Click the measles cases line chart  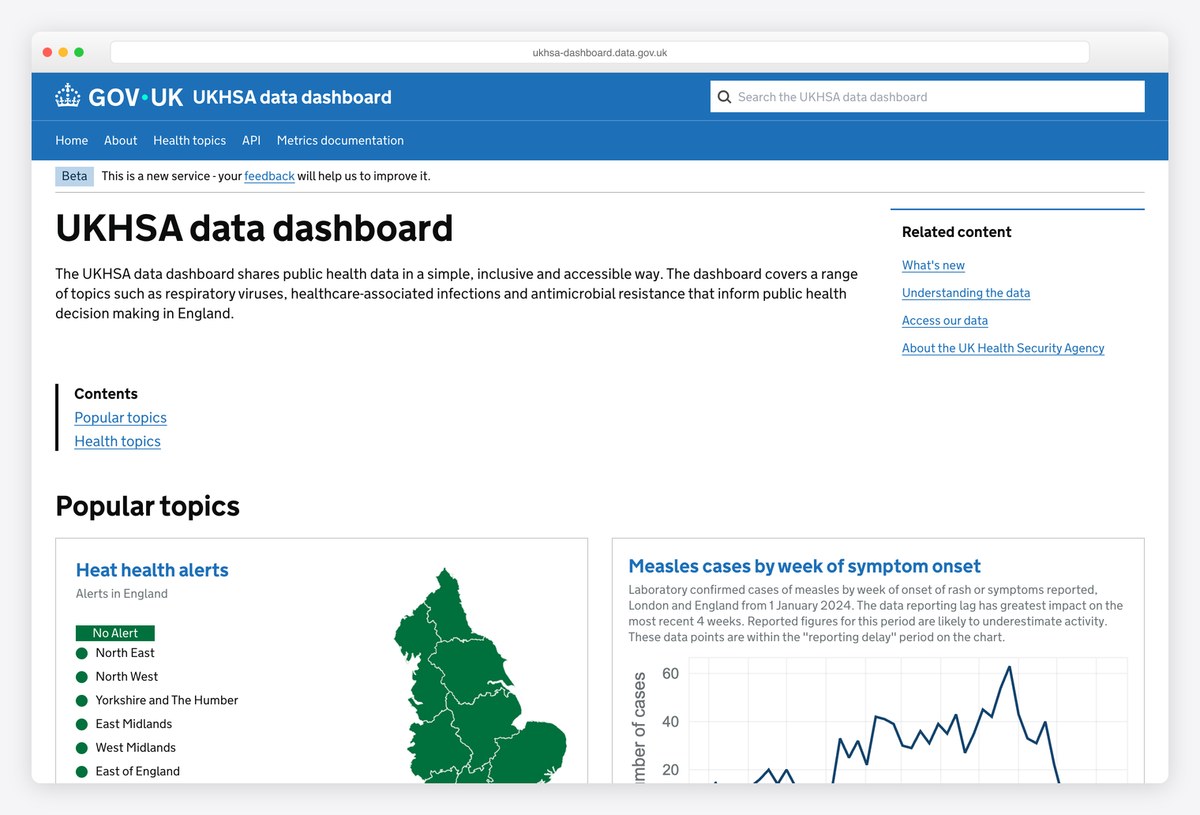[x=880, y=720]
